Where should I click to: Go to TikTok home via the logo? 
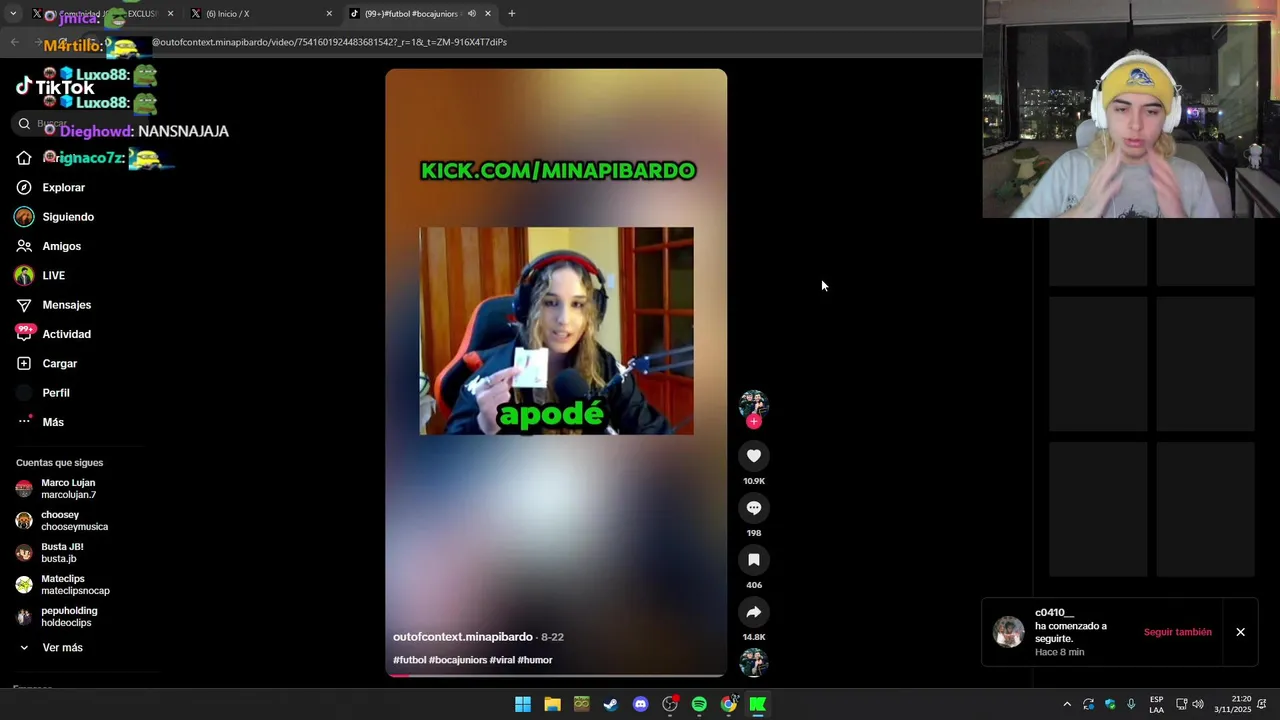(55, 87)
